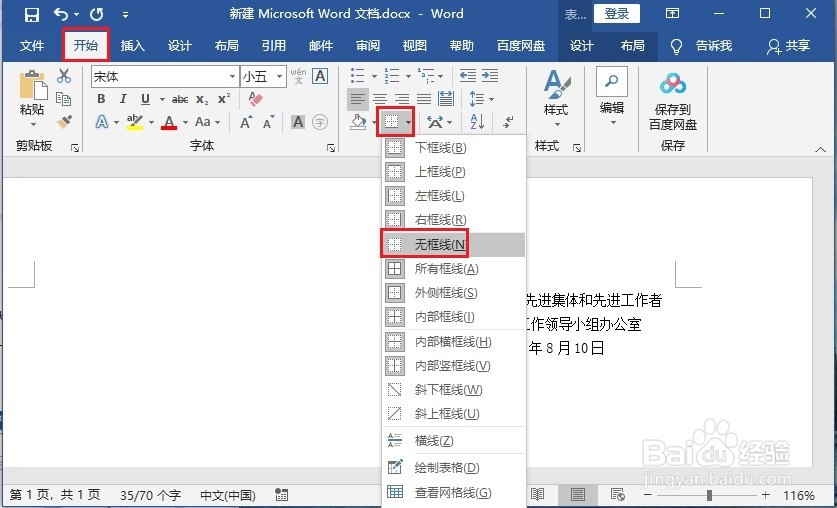This screenshot has height=508, width=837.
Task: Apply superscript x² formatting
Action: coord(224,99)
